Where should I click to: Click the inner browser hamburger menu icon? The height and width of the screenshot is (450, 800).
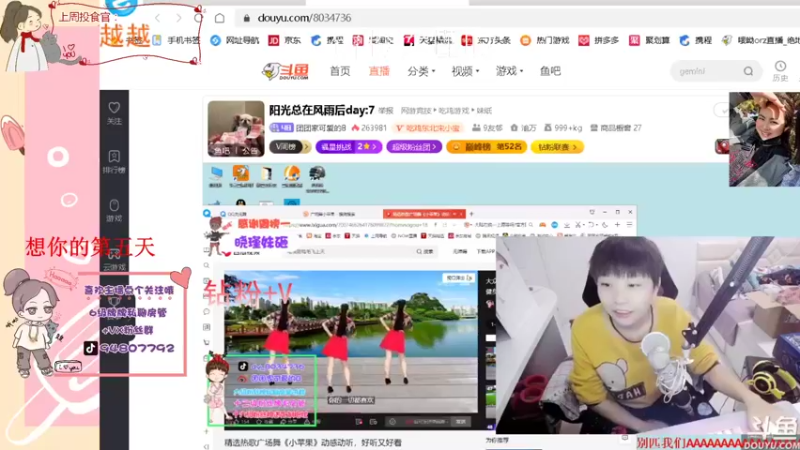point(630,224)
